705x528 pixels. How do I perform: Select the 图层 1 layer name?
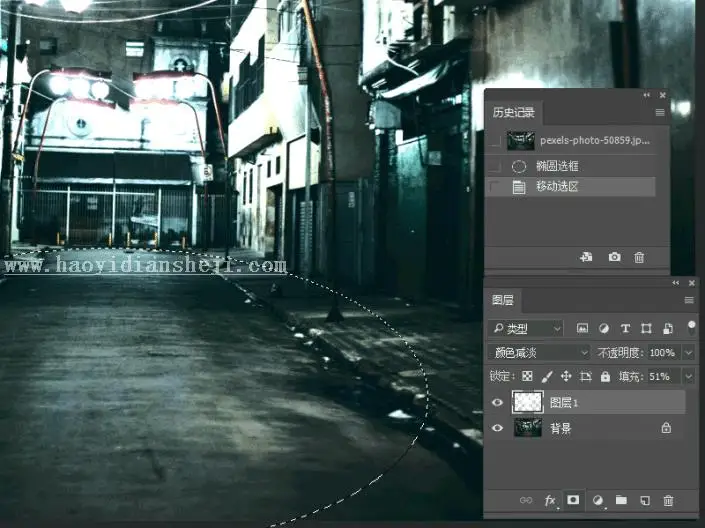click(x=564, y=403)
